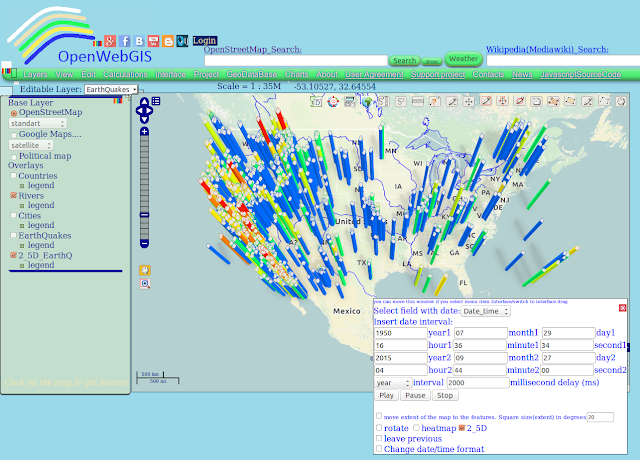Open the Layers menu
Screen dimensions: 640x460
[36, 74]
